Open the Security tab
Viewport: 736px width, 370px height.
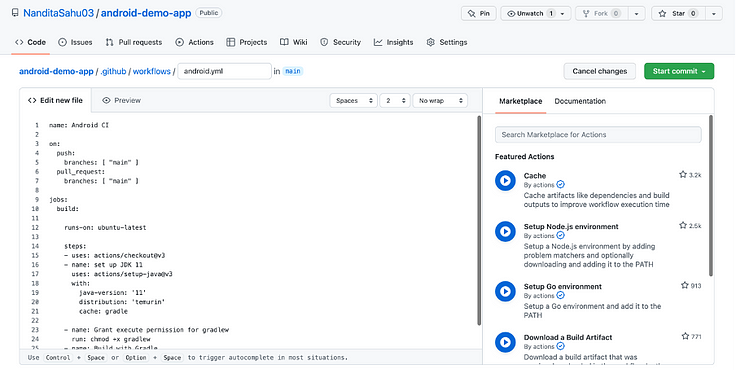tap(340, 42)
